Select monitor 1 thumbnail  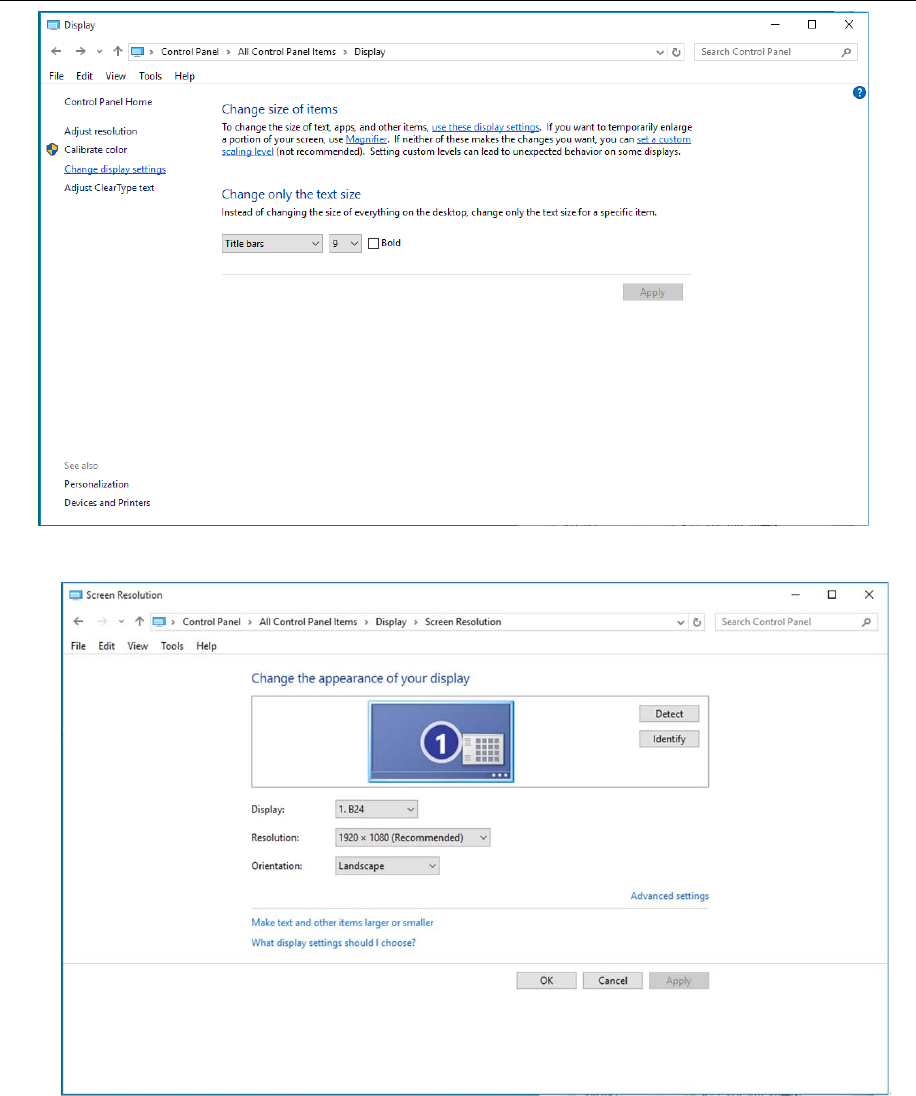(441, 742)
